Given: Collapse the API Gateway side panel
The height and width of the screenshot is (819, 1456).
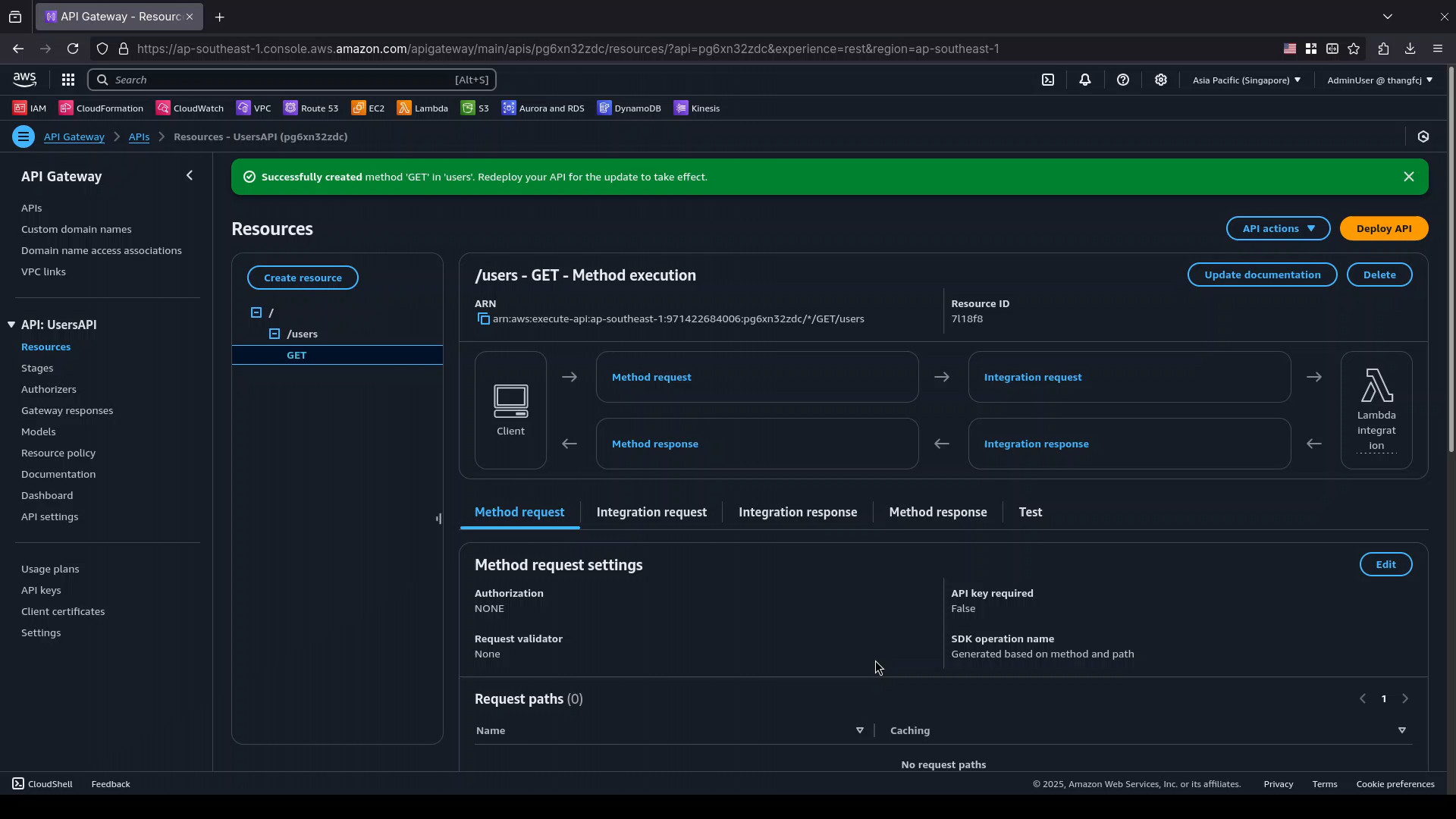Looking at the screenshot, I should pyautogui.click(x=190, y=176).
